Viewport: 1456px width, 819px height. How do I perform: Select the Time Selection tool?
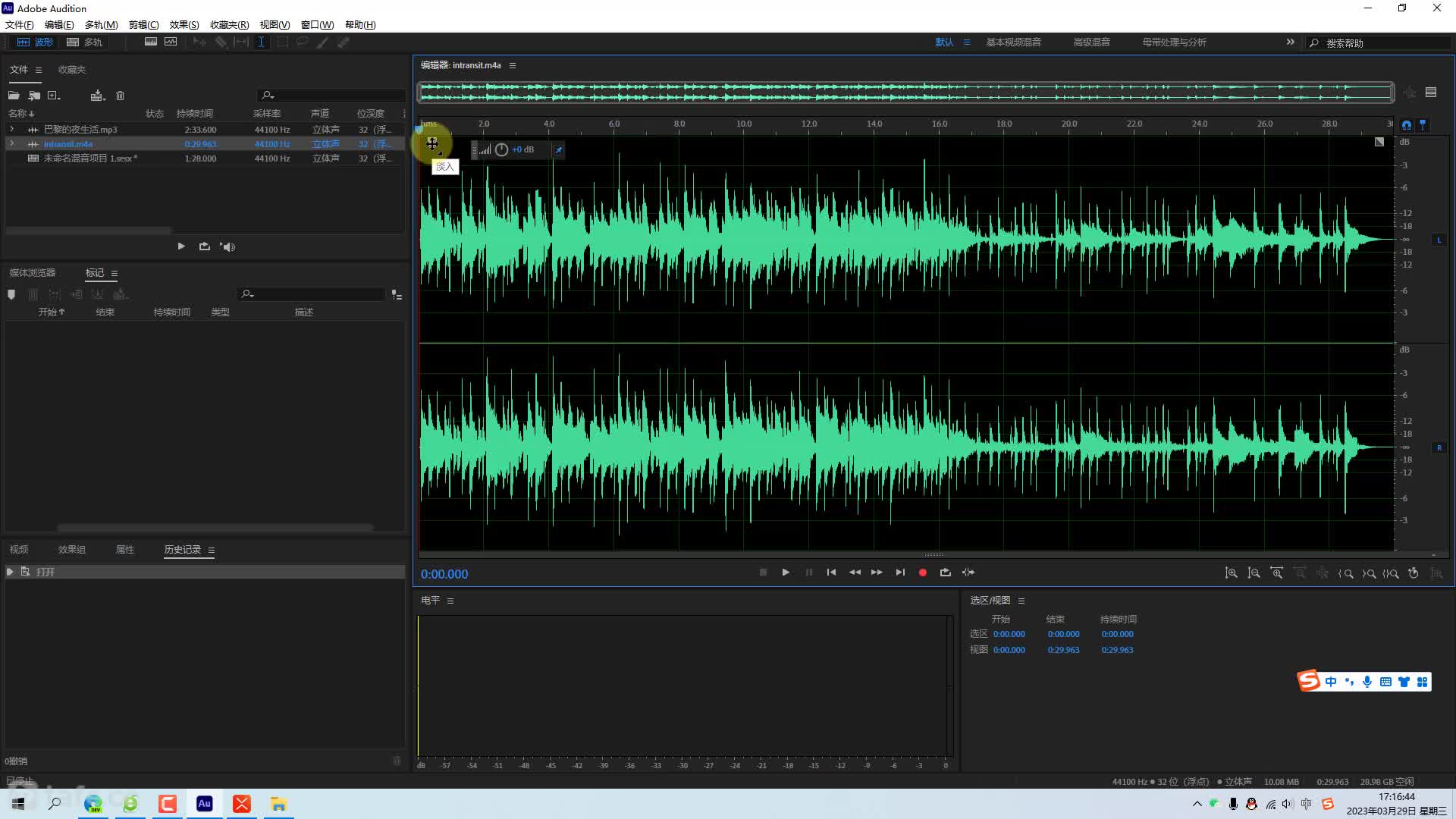click(261, 42)
